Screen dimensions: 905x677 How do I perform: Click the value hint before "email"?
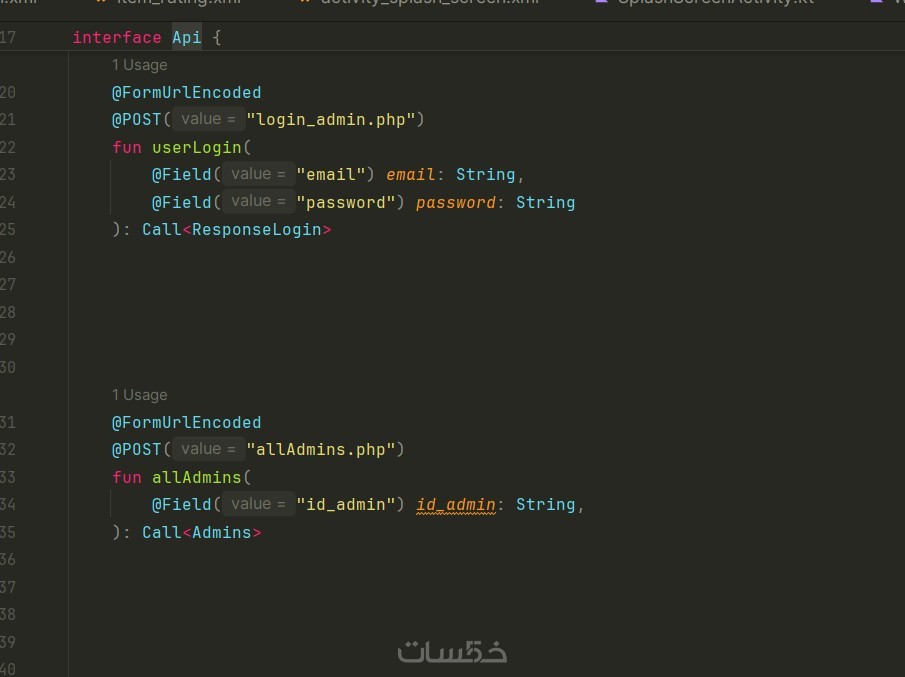pyautogui.click(x=259, y=174)
